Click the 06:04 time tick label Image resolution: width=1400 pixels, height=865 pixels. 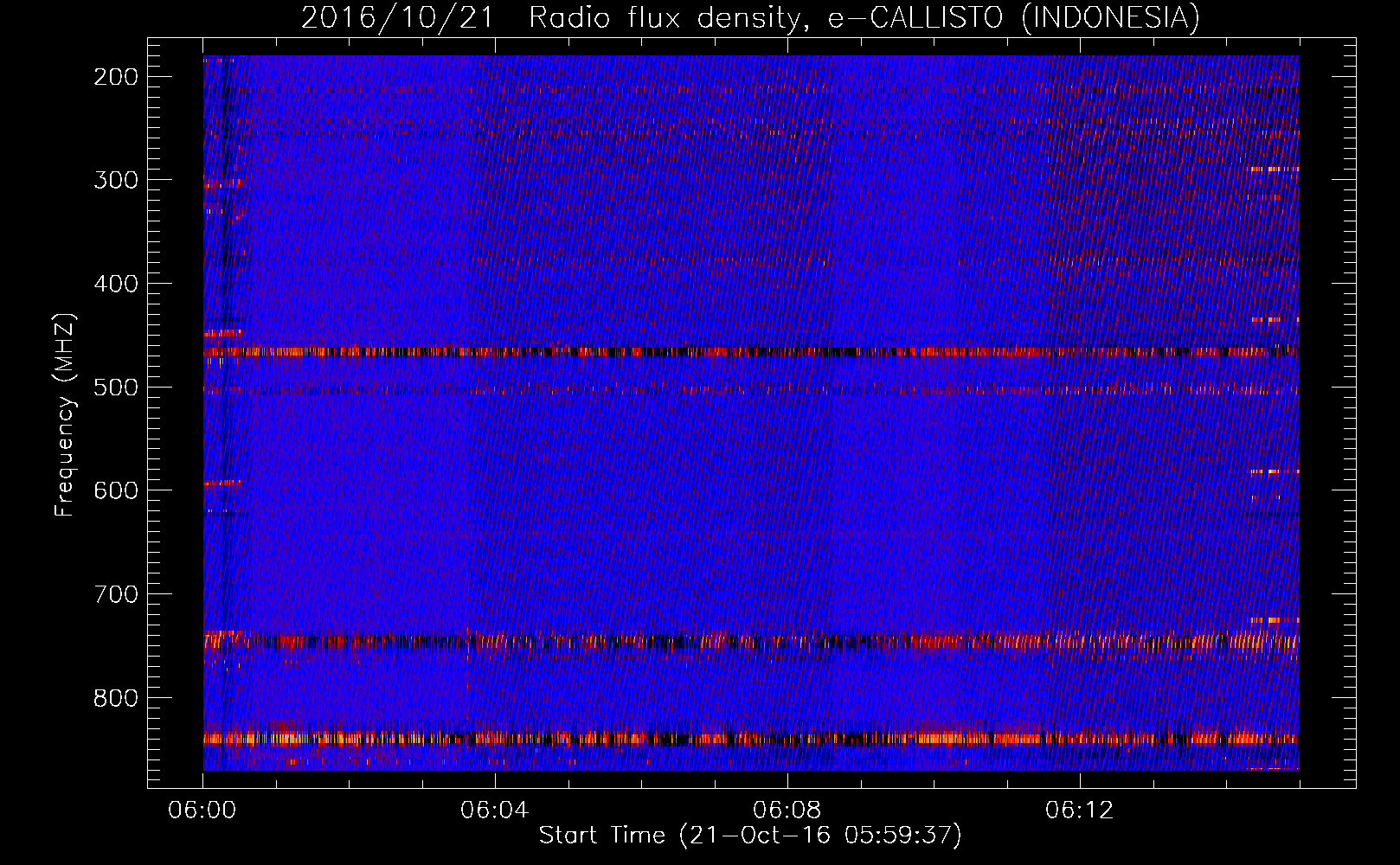(495, 811)
